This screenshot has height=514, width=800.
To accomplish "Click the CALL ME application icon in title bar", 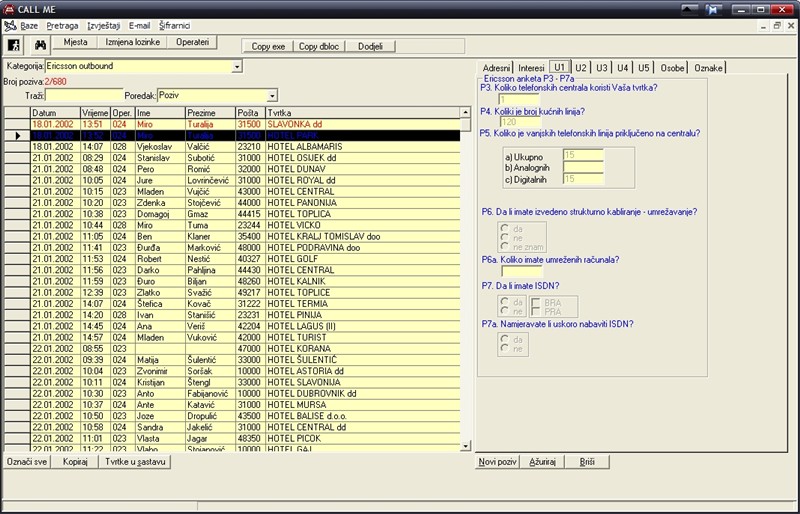I will pyautogui.click(x=8, y=9).
